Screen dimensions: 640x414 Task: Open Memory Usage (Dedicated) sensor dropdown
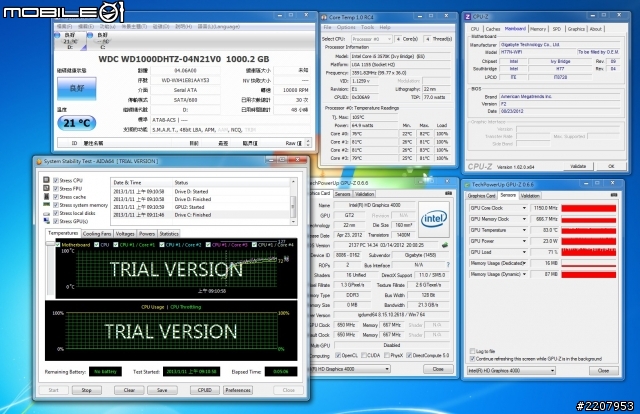524,263
